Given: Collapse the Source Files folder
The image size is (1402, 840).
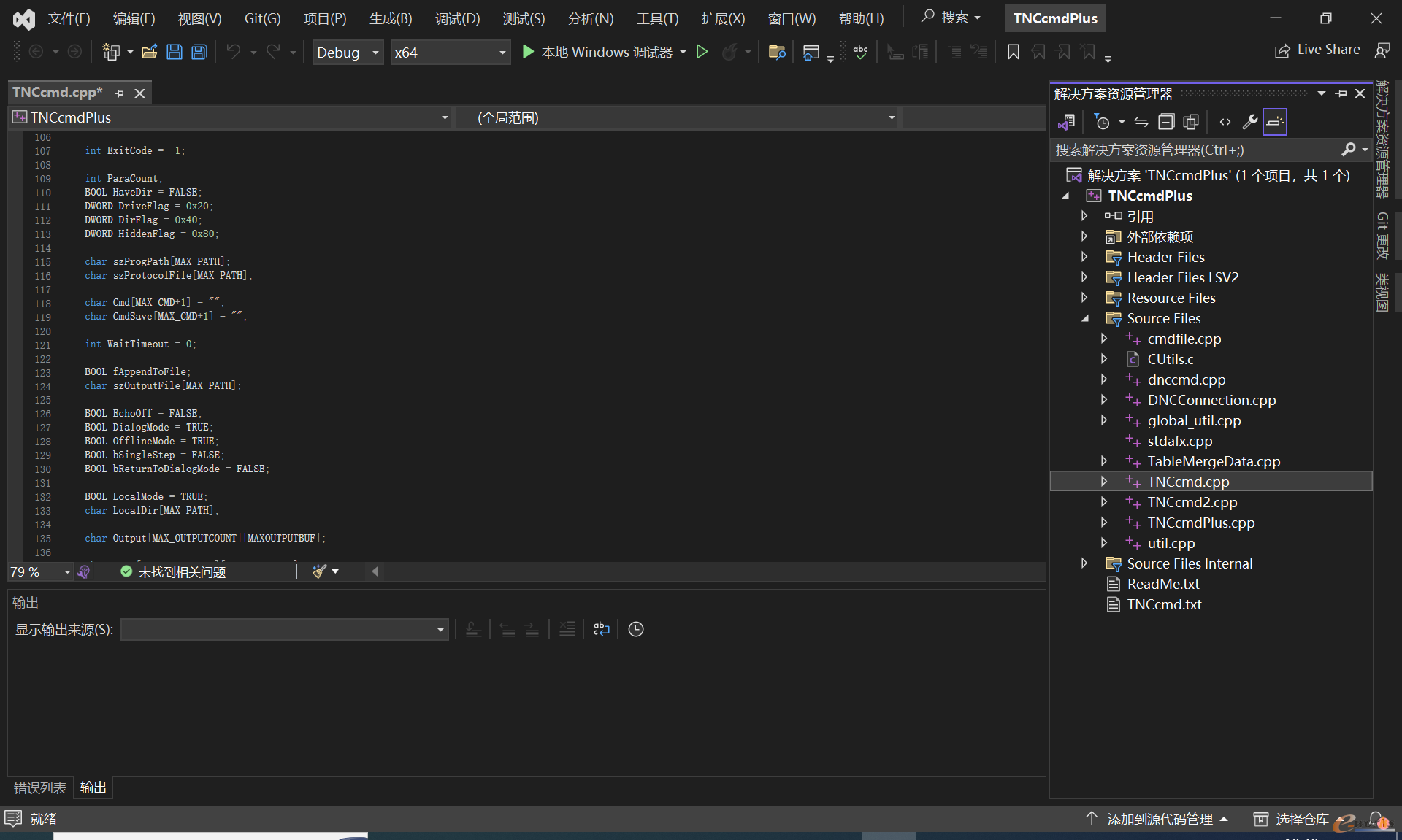Looking at the screenshot, I should pos(1084,318).
